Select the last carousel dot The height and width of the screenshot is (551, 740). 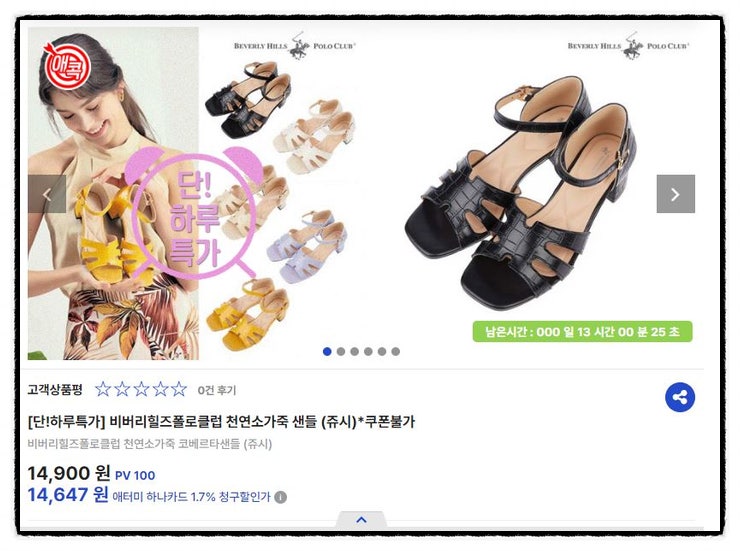click(395, 351)
